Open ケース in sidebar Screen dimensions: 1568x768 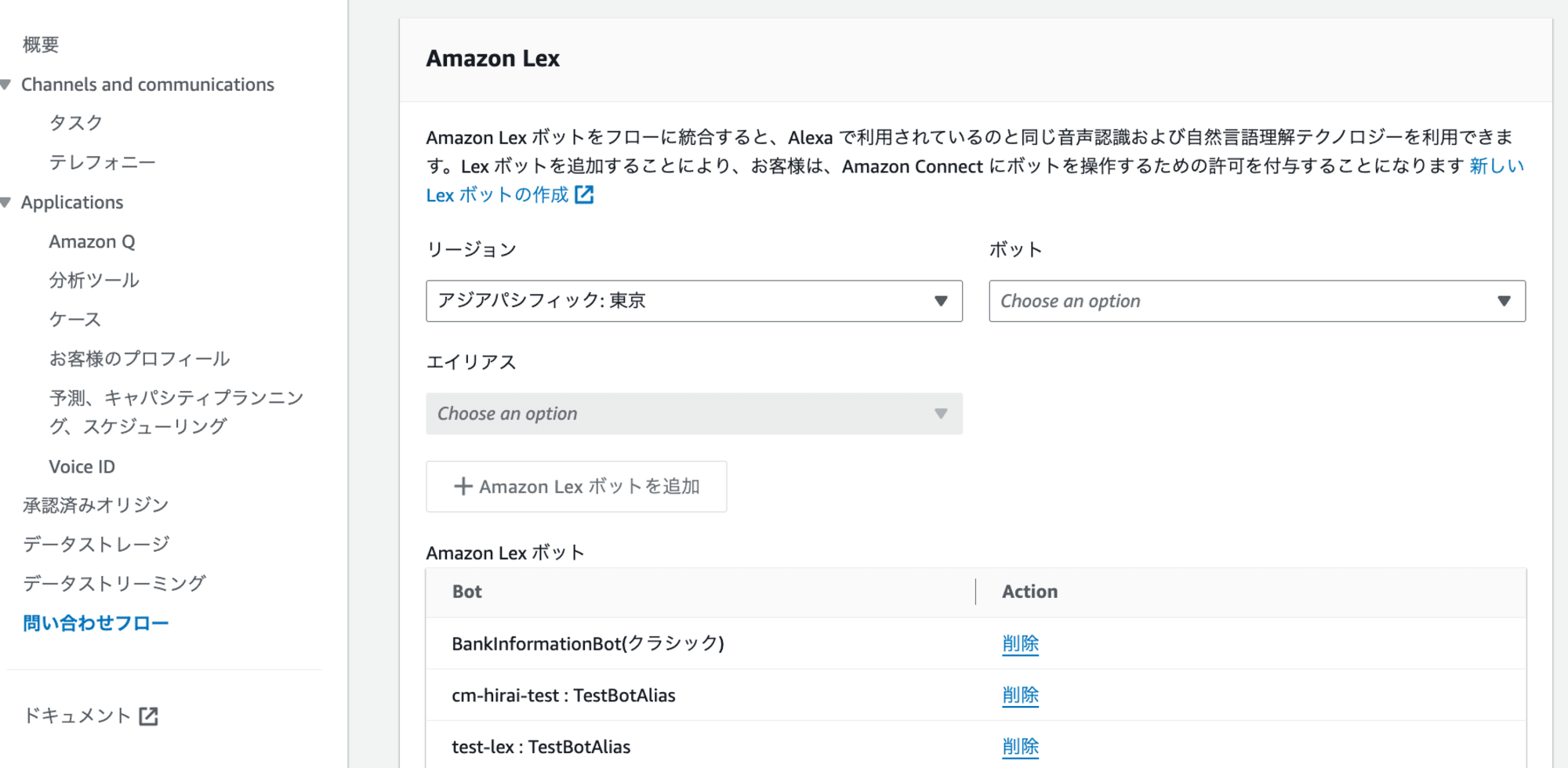click(75, 320)
